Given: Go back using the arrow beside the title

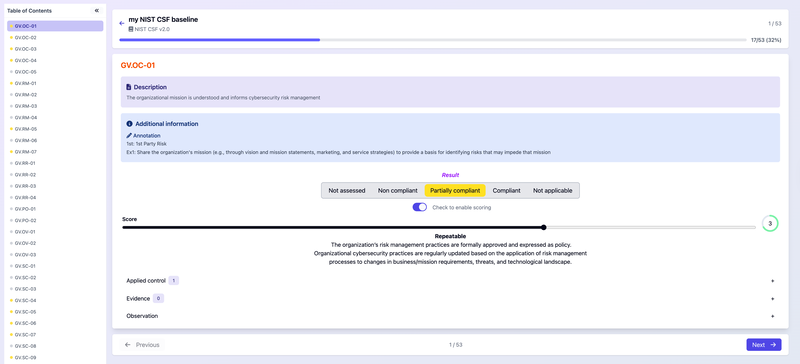Looking at the screenshot, I should tap(121, 23).
